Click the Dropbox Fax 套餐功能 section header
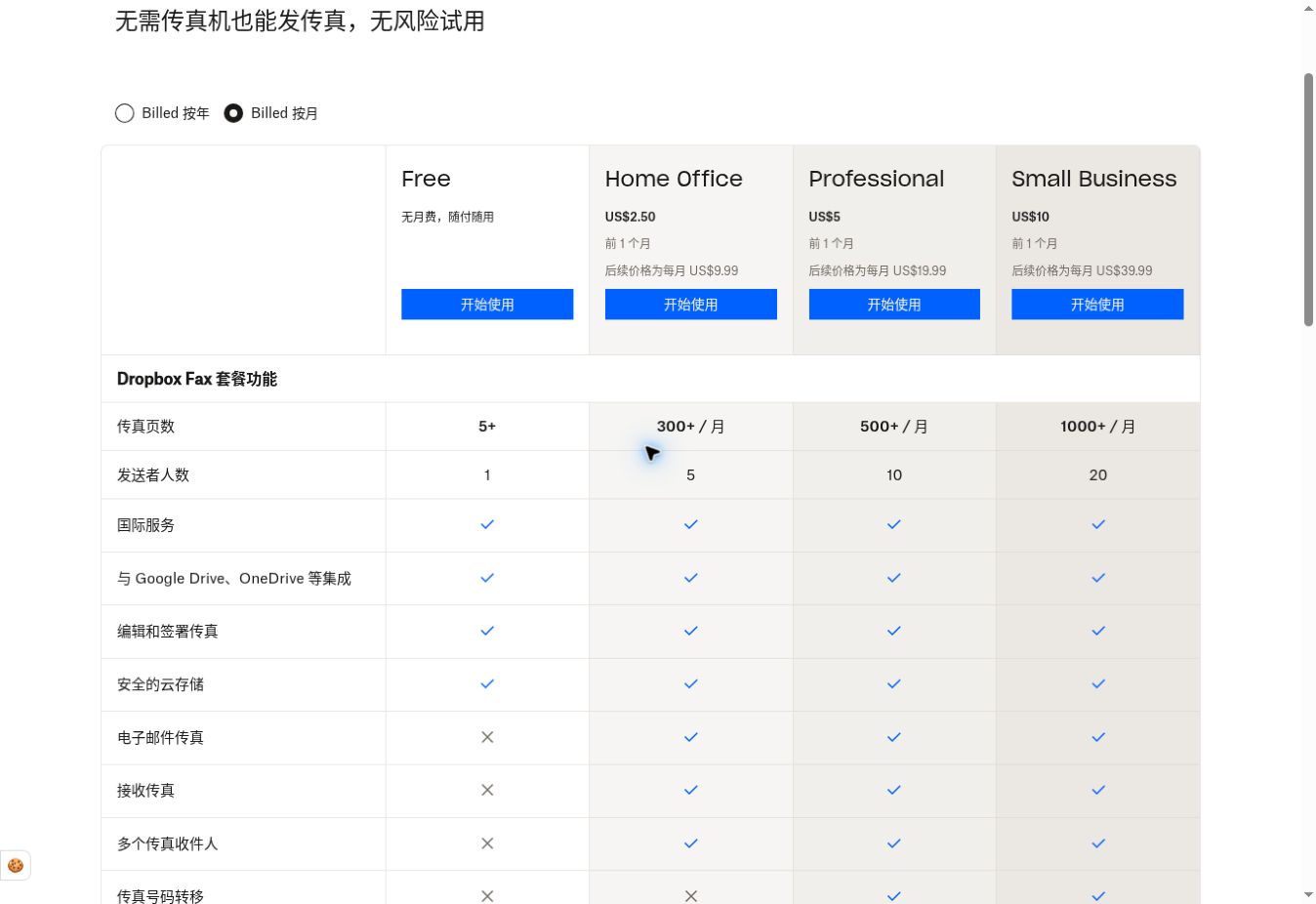This screenshot has height=904, width=1316. pos(197,379)
